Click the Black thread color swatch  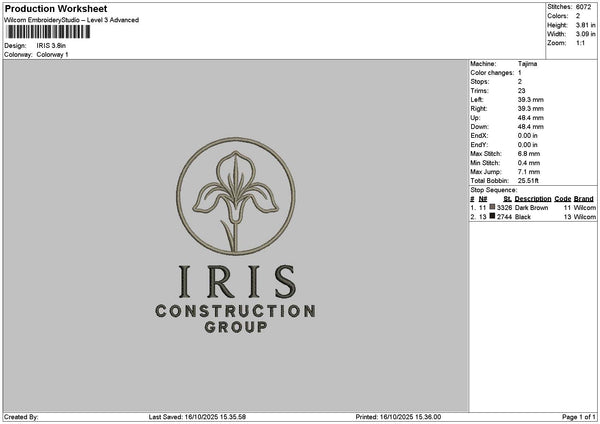[492, 216]
